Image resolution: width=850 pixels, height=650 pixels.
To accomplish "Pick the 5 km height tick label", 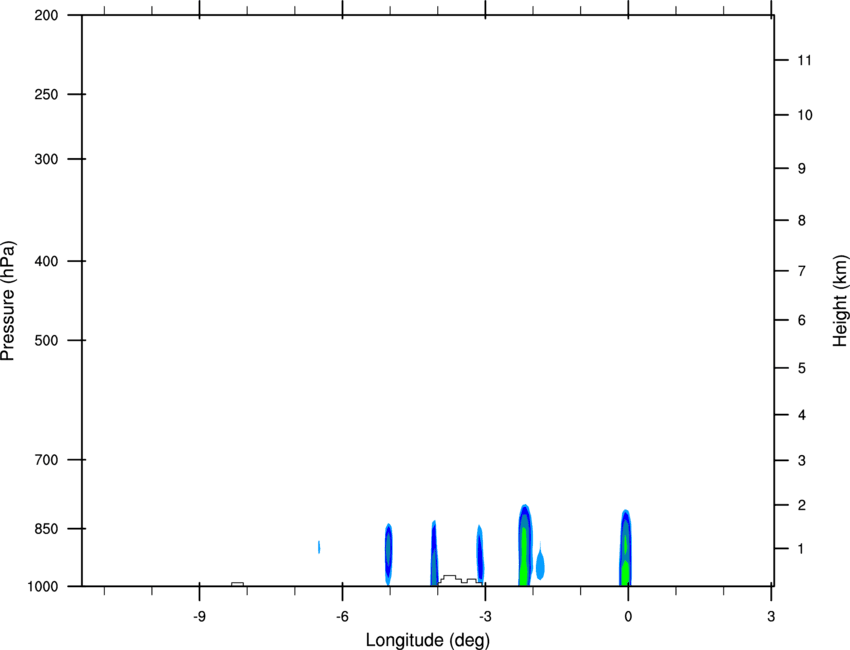I will [802, 369].
